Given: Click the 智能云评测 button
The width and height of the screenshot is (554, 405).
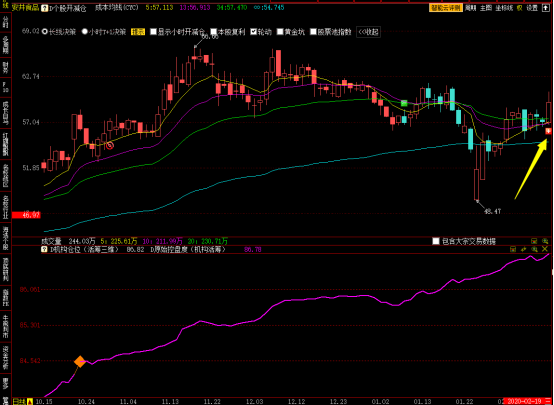Looking at the screenshot, I should [446, 8].
